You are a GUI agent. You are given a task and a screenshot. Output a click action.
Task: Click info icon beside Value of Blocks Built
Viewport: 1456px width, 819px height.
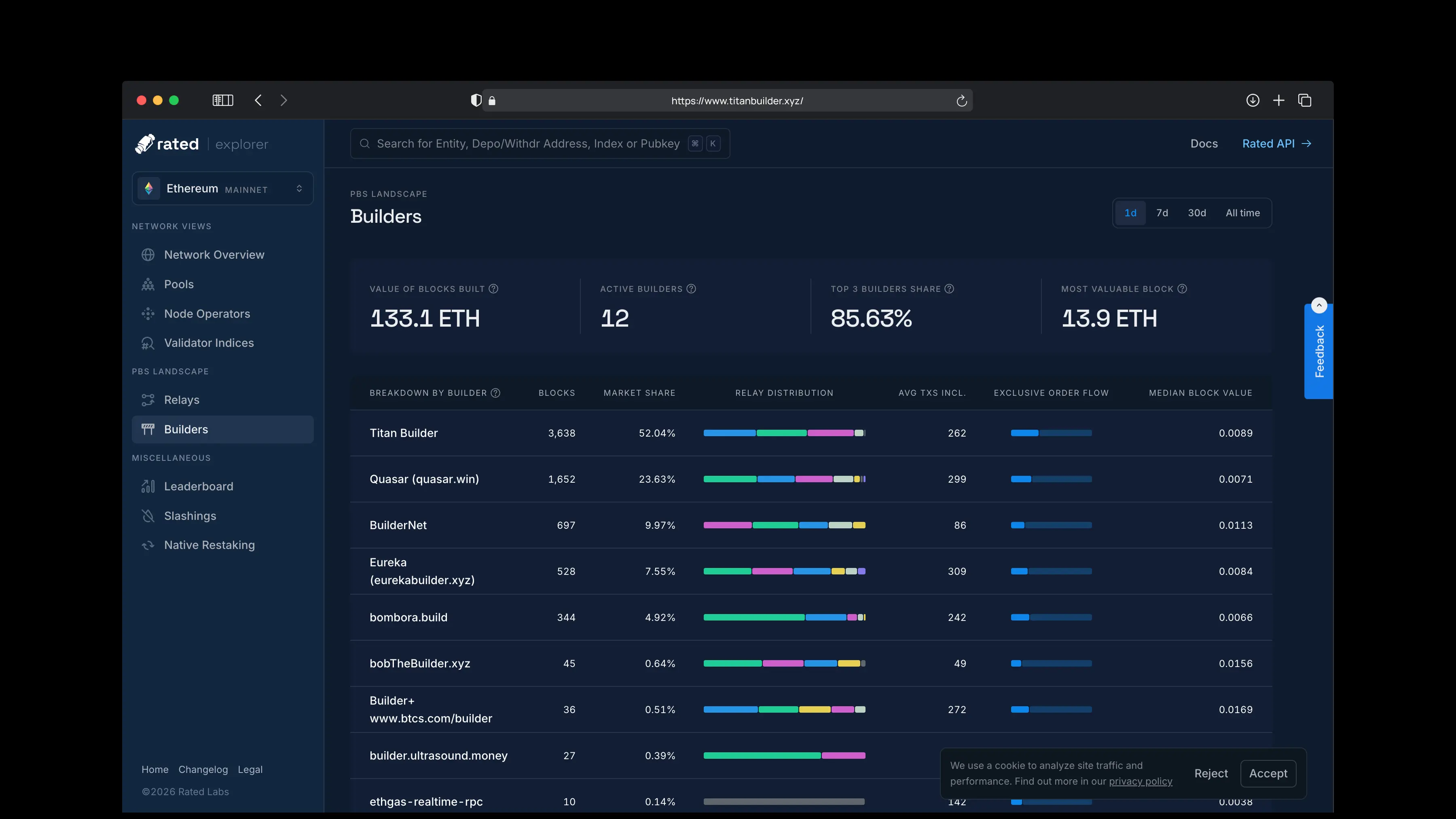493,289
